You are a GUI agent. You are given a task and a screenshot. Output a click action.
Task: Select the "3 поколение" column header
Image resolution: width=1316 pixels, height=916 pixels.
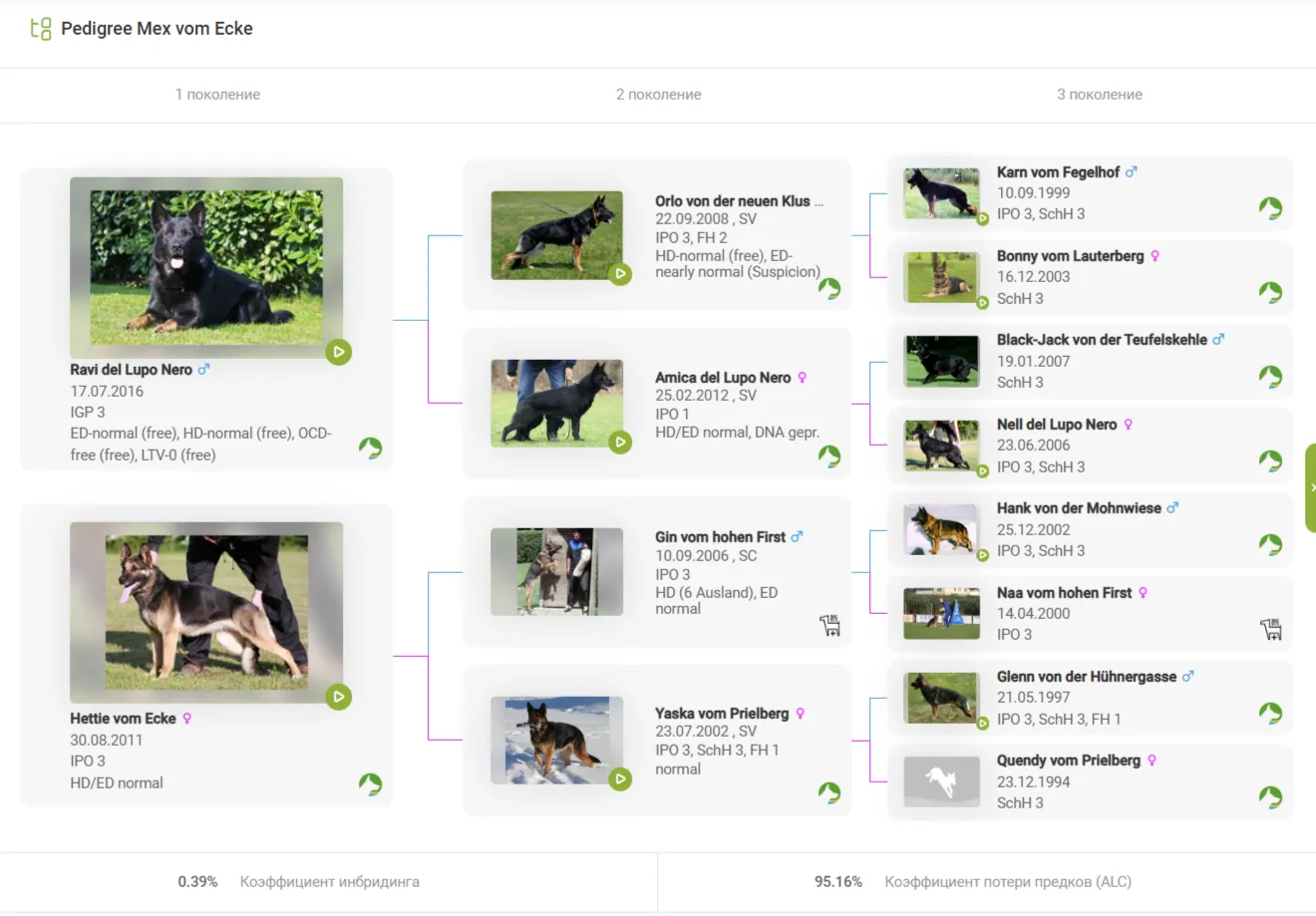1099,95
